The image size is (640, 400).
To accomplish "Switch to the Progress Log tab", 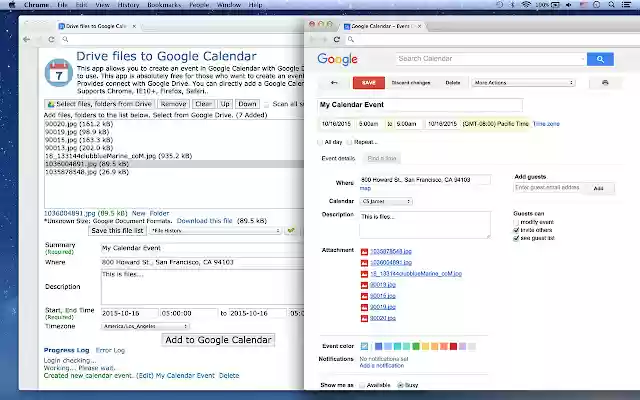I will click(x=66, y=351).
